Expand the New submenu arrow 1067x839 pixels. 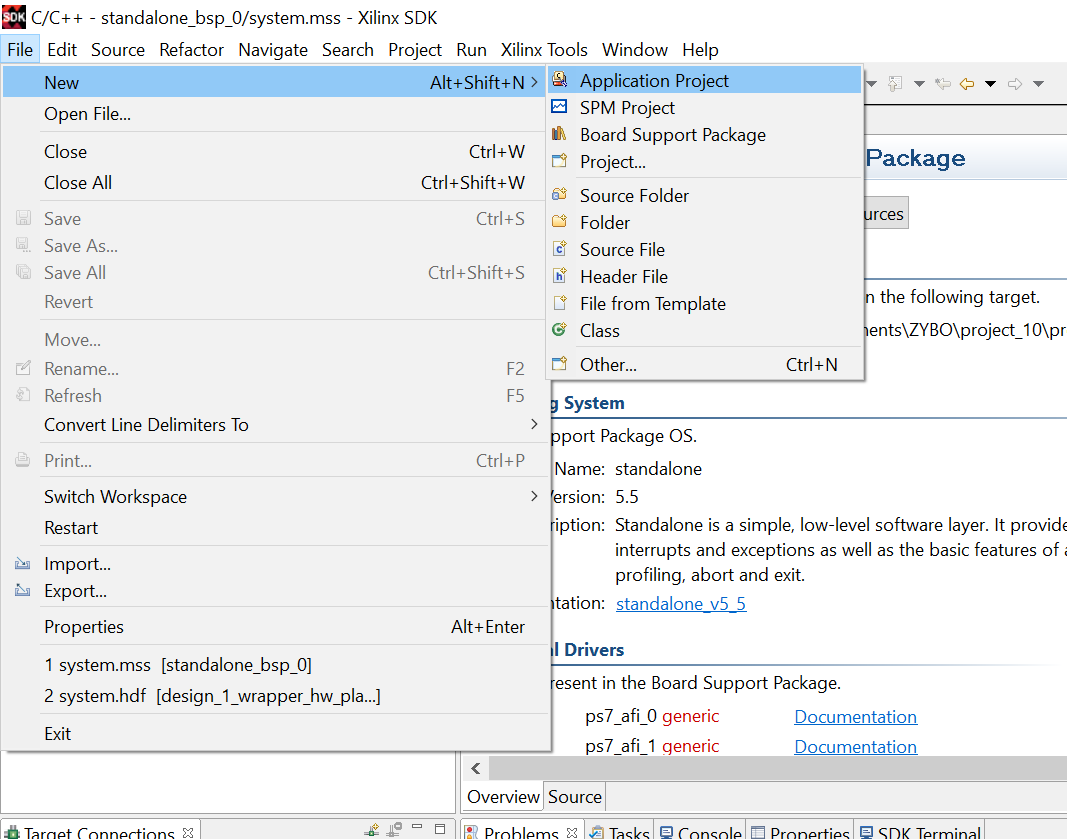pos(534,82)
